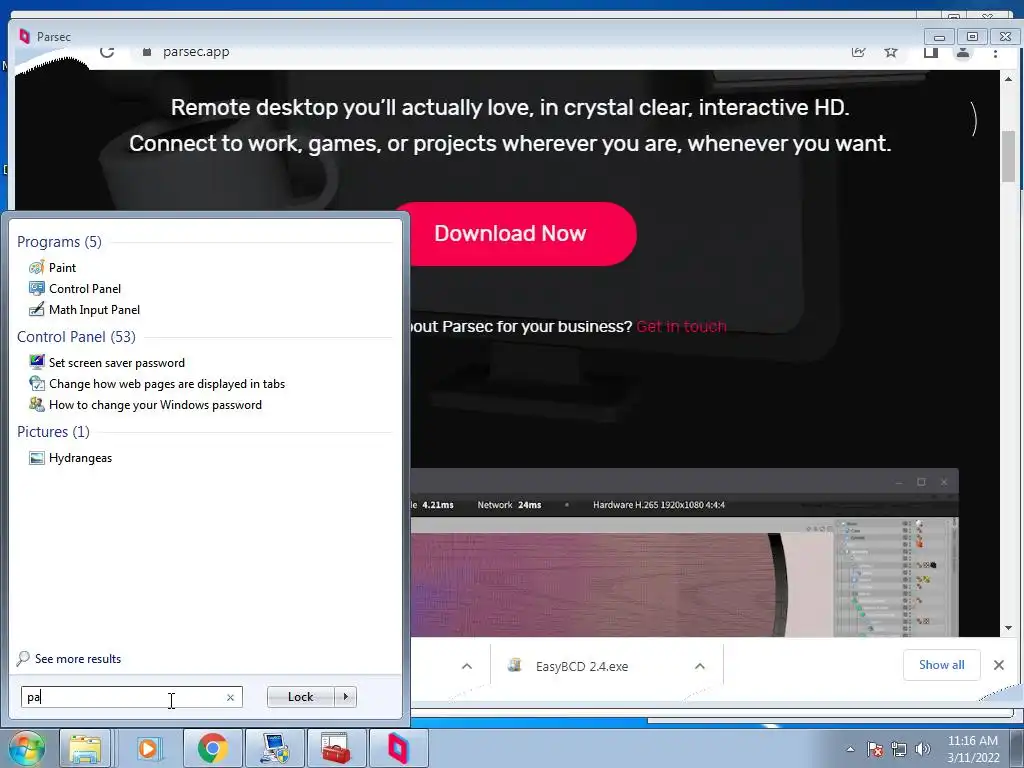This screenshot has width=1024, height=768.
Task: Open the Chrome profile icon
Action: [963, 52]
